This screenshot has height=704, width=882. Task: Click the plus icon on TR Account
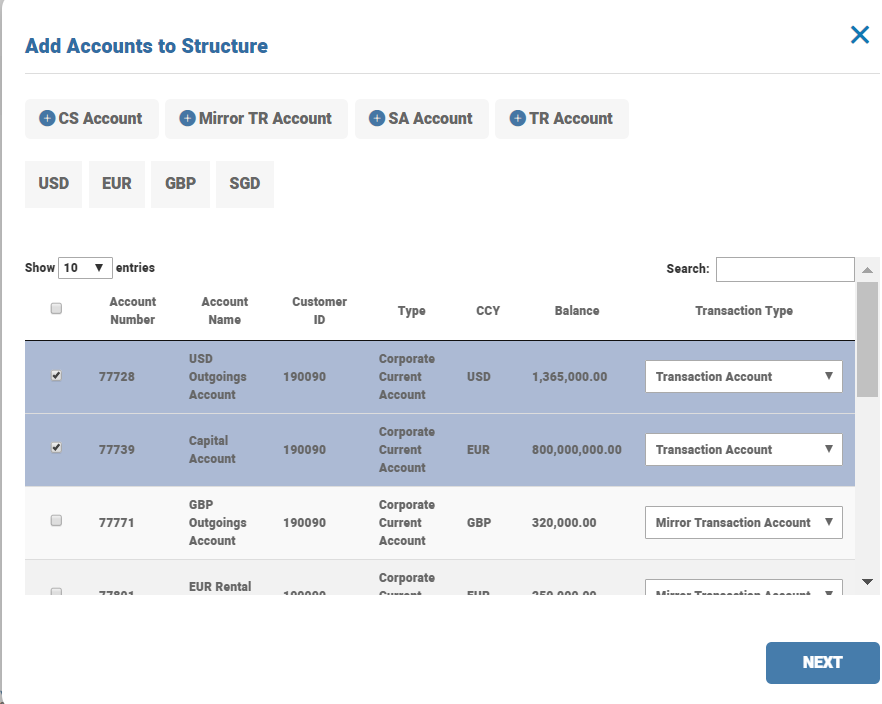point(517,118)
